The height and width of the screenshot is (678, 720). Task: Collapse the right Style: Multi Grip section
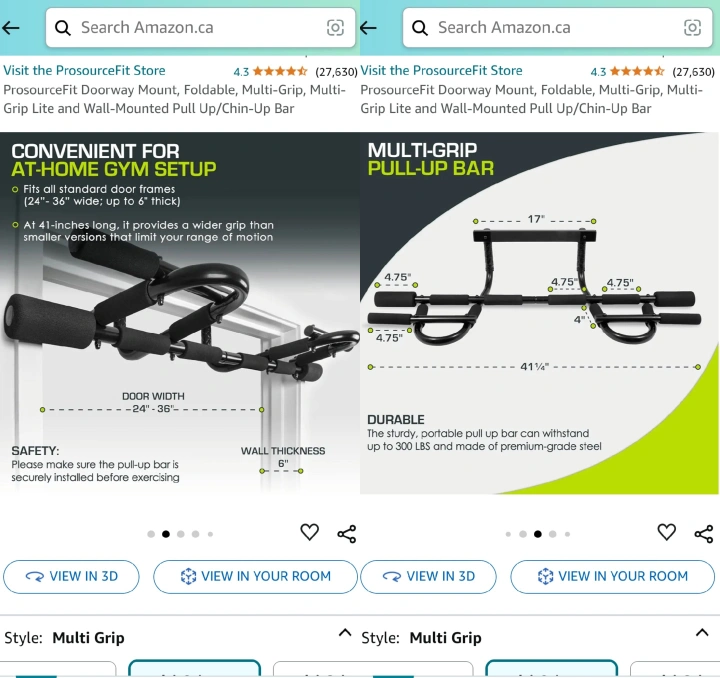pos(702,633)
